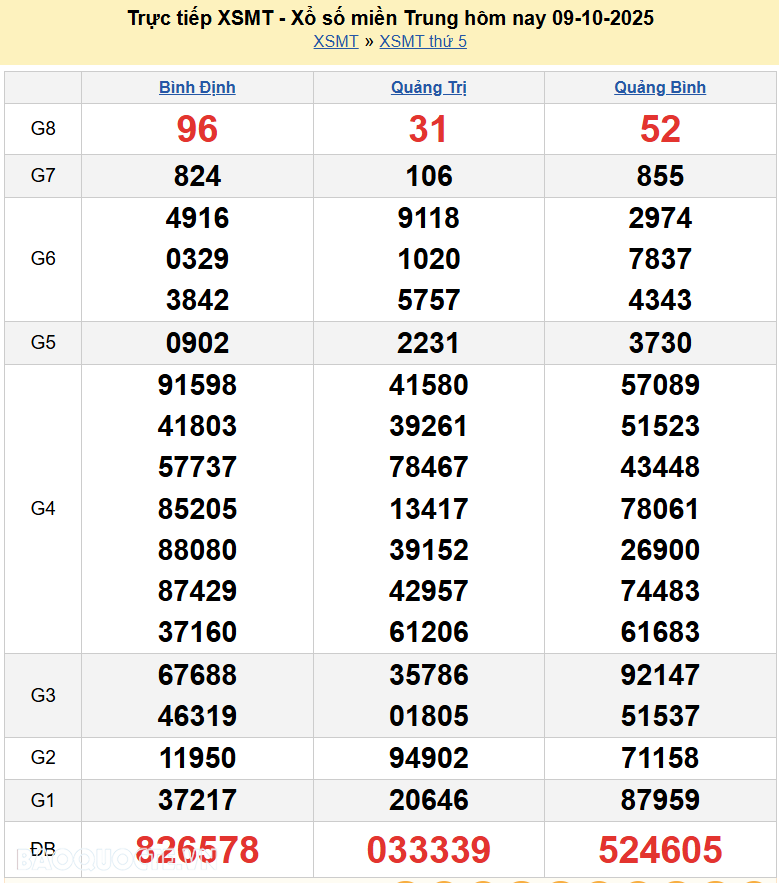Open the Quảng Trị column header link

pyautogui.click(x=429, y=87)
